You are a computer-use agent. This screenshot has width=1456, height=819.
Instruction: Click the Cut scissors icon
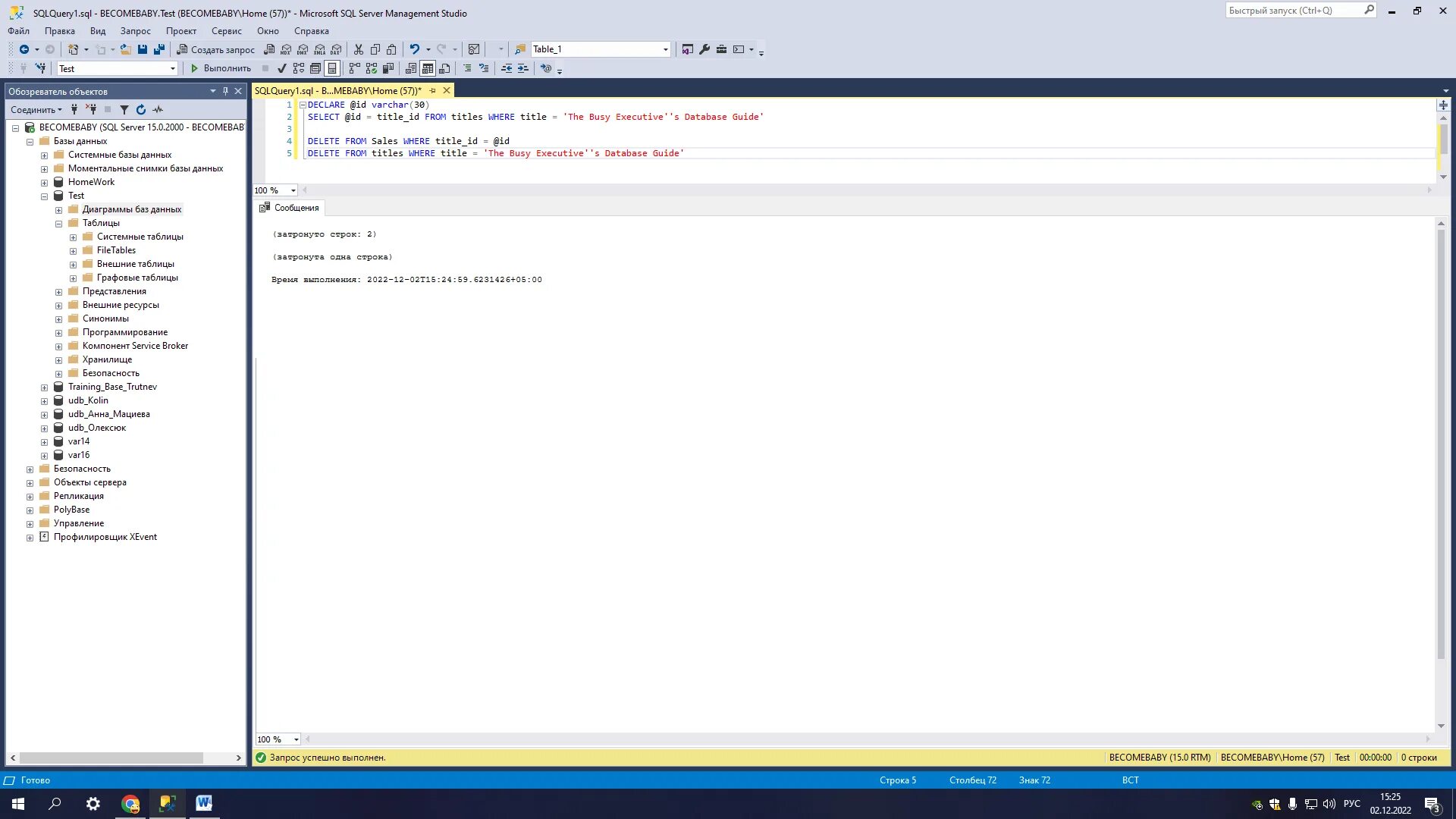[x=359, y=49]
